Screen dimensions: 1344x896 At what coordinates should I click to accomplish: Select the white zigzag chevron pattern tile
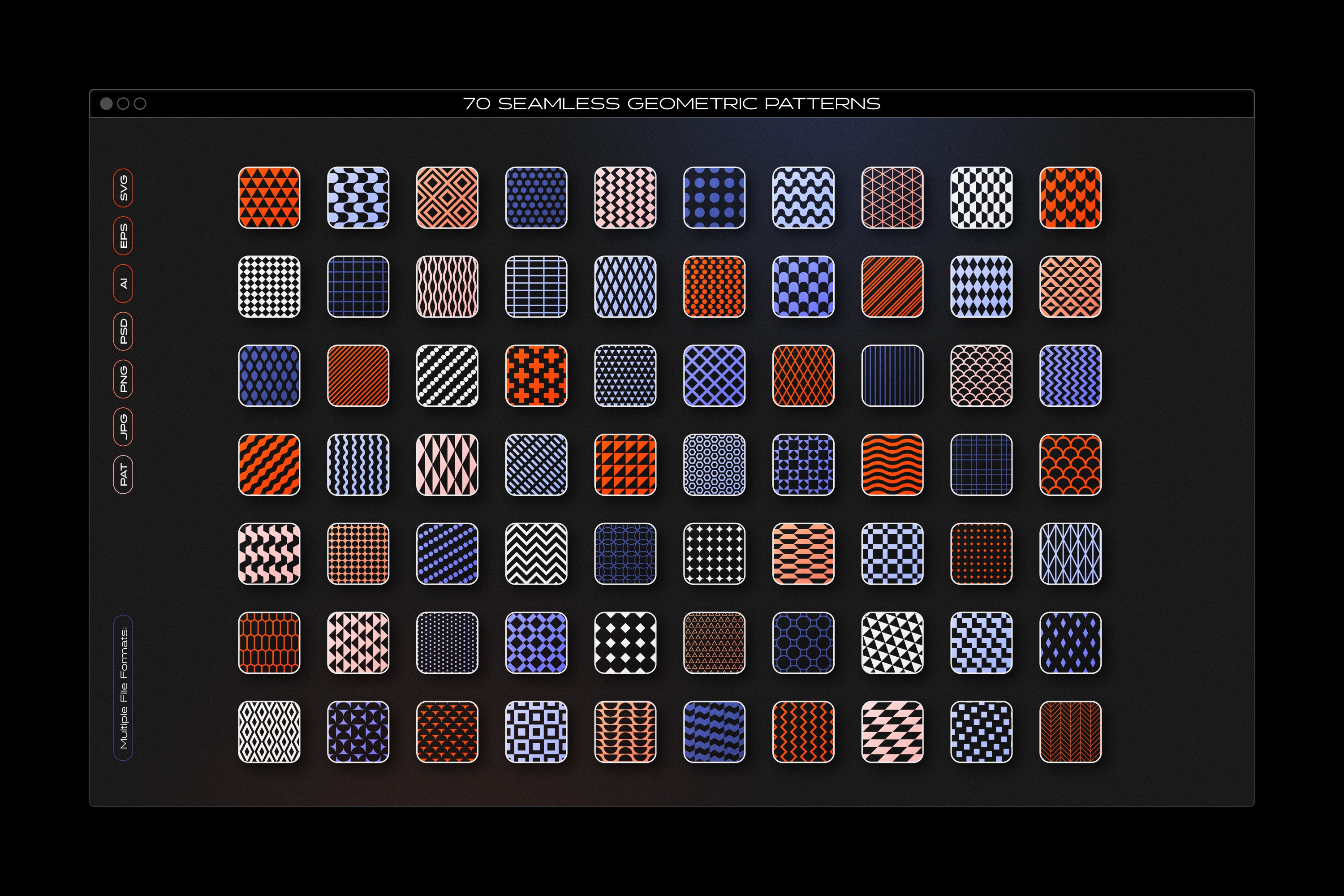click(x=536, y=554)
